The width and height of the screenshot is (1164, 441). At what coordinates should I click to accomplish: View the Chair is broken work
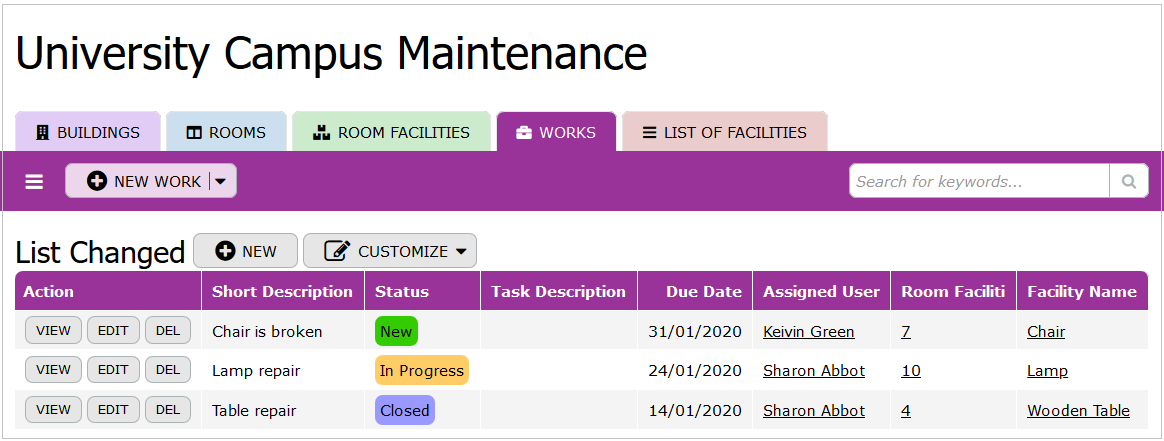click(x=53, y=330)
